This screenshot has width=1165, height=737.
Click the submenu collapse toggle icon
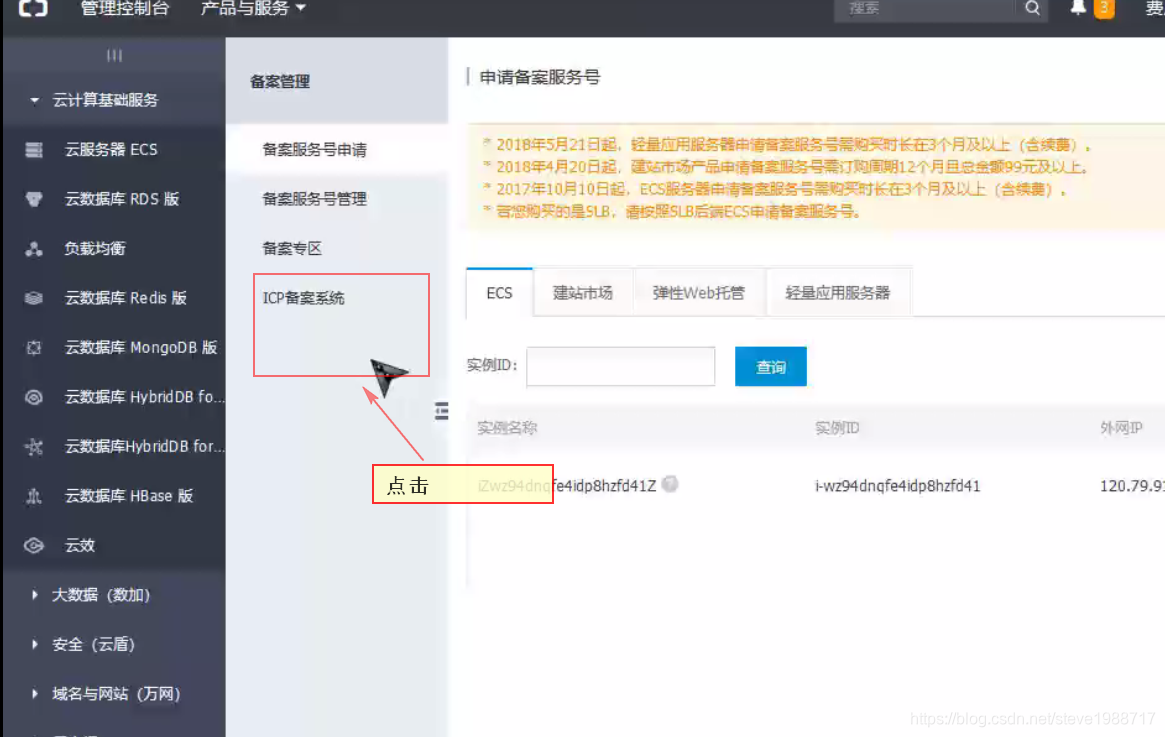441,411
